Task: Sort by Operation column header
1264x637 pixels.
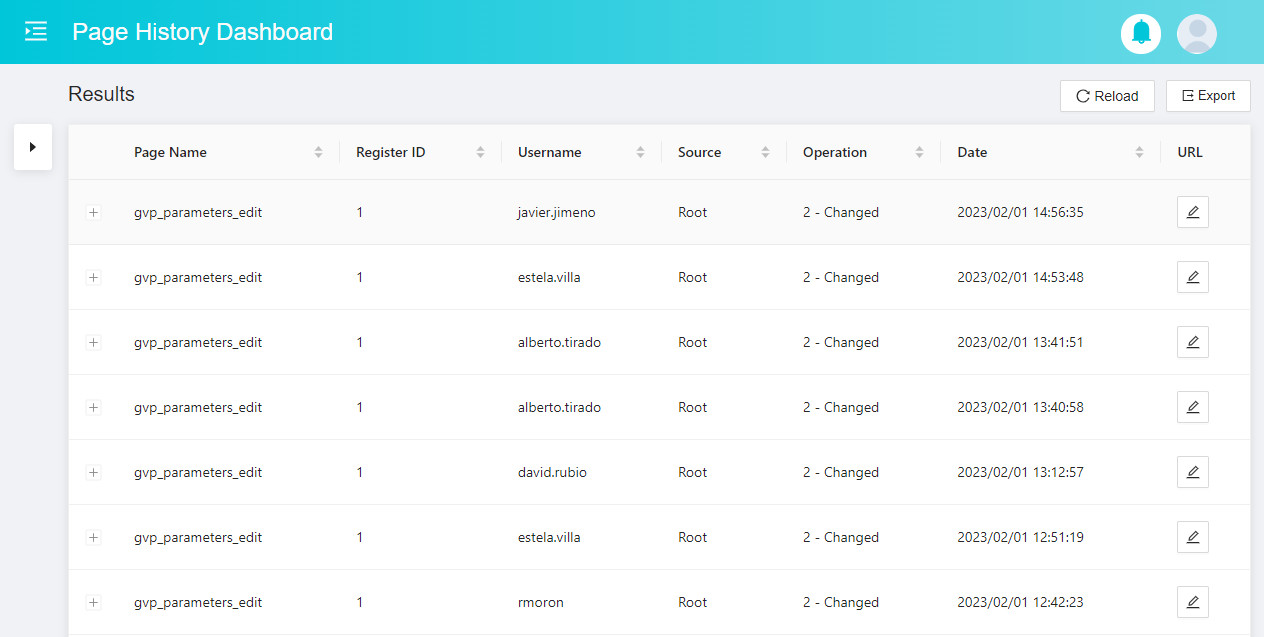Action: [x=834, y=152]
